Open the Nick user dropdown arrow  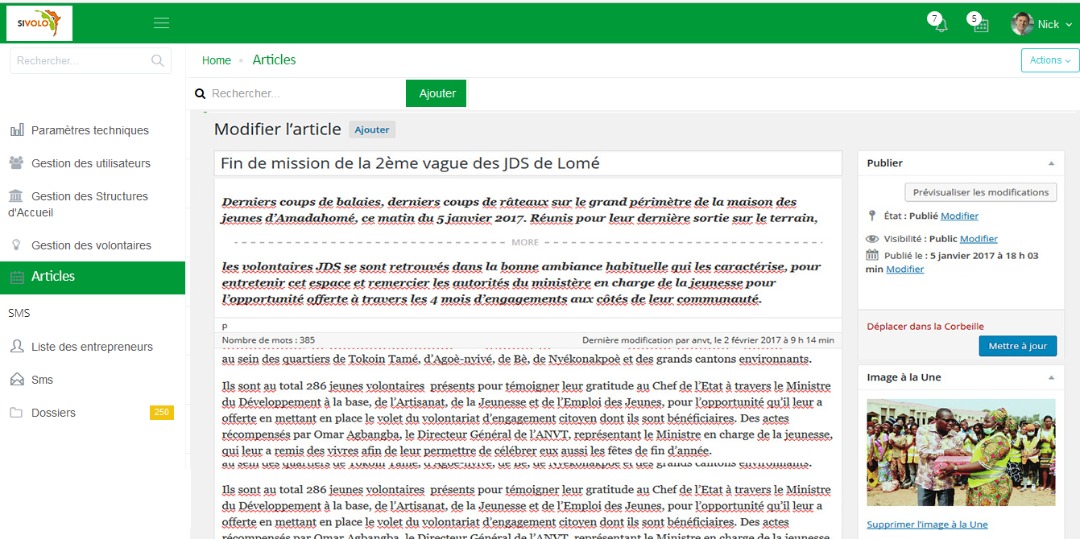point(1069,24)
